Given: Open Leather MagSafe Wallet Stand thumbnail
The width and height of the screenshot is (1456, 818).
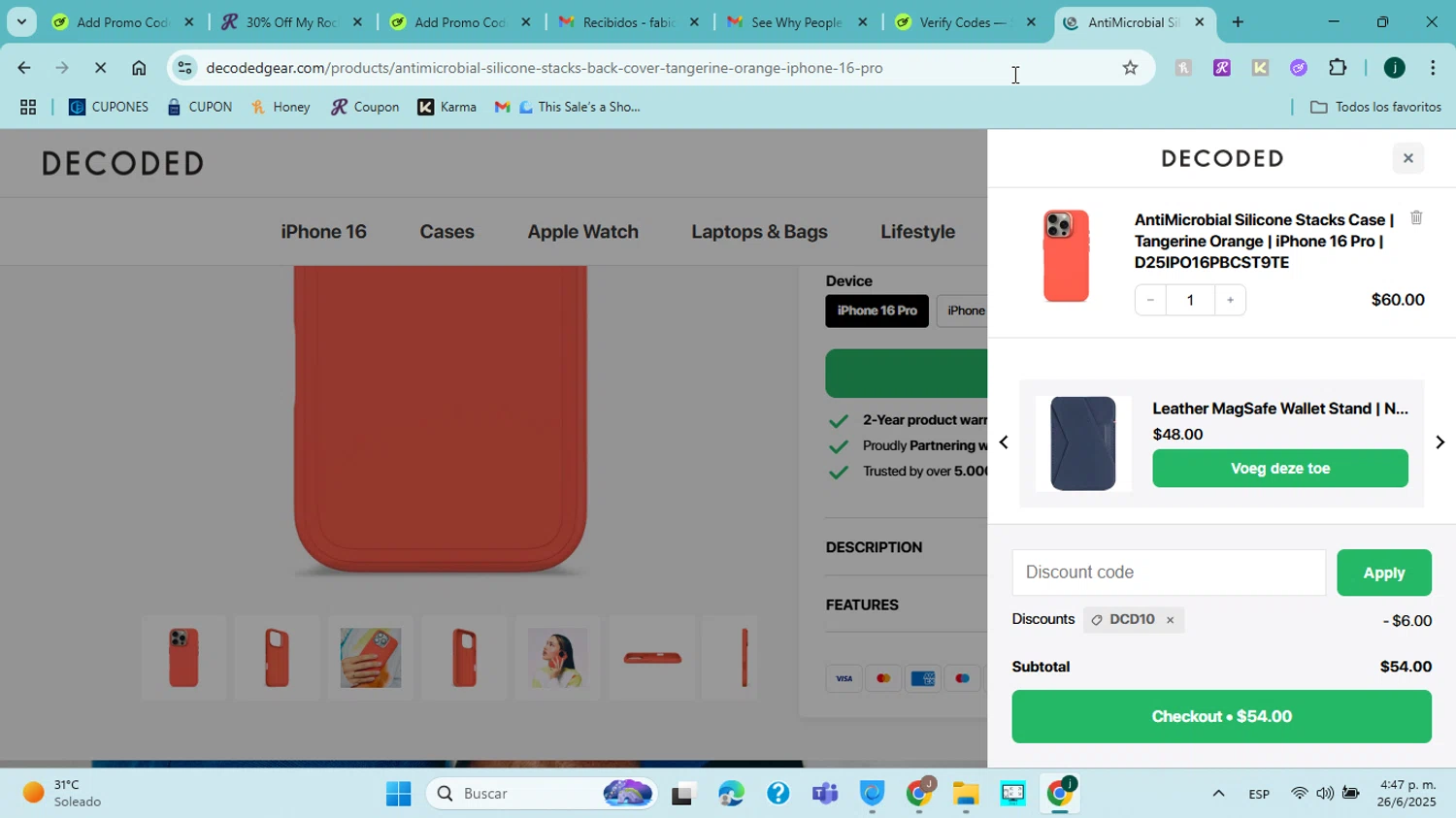Looking at the screenshot, I should point(1083,443).
